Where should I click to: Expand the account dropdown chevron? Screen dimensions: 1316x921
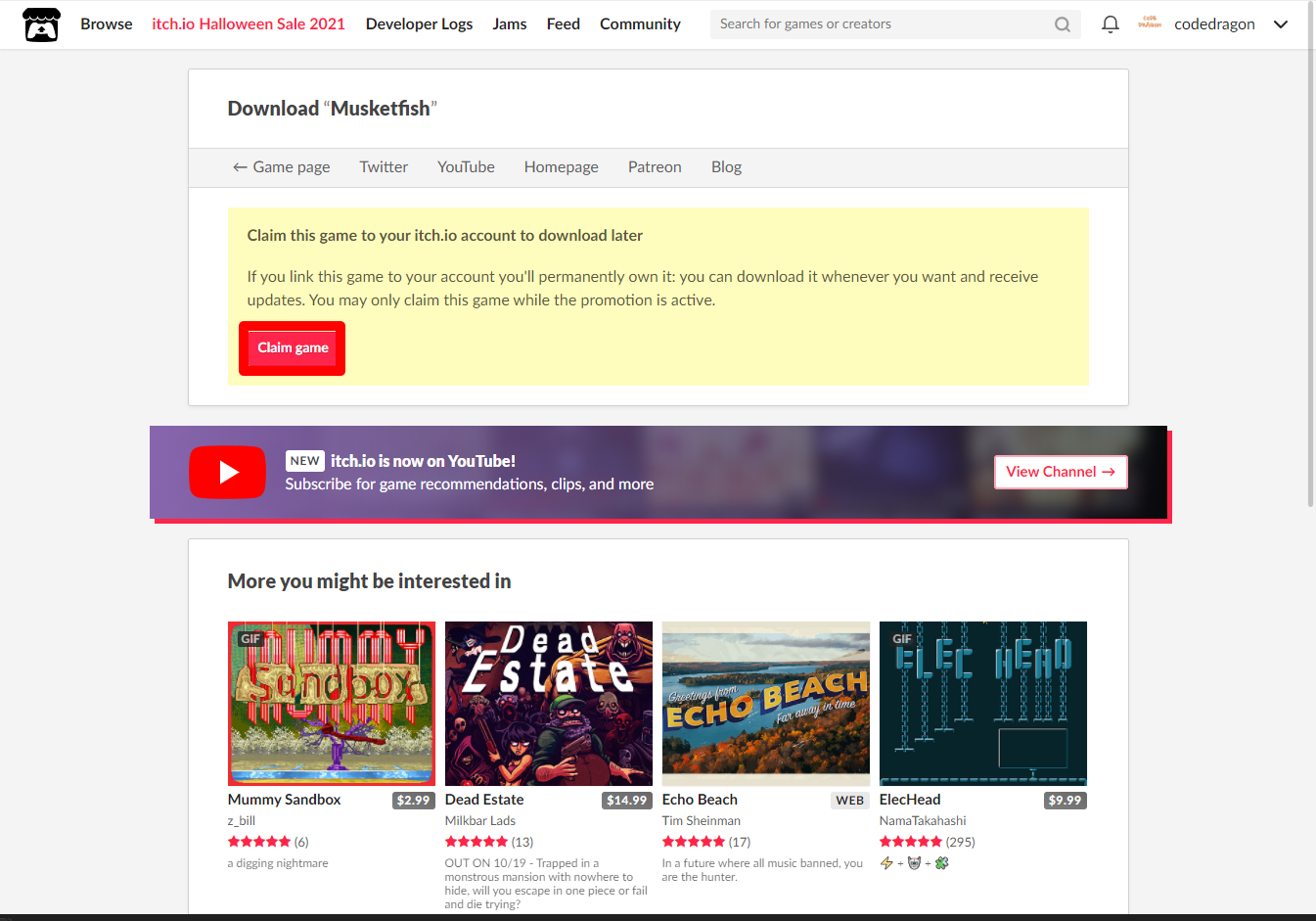pyautogui.click(x=1281, y=24)
